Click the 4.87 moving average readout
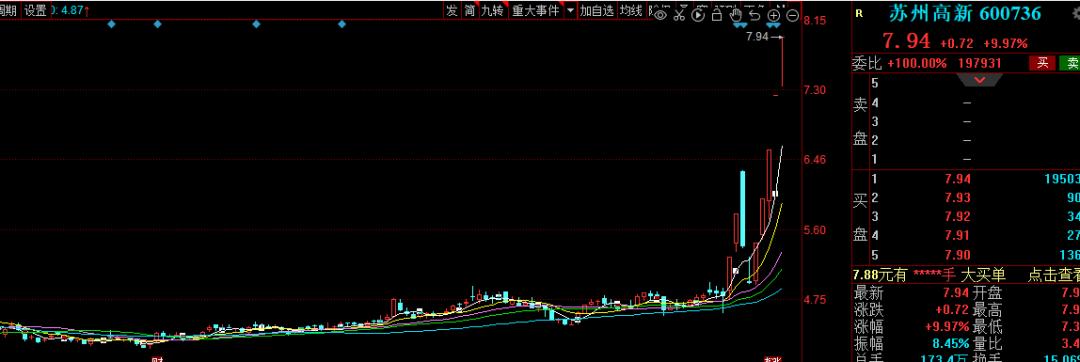 pyautogui.click(x=72, y=10)
